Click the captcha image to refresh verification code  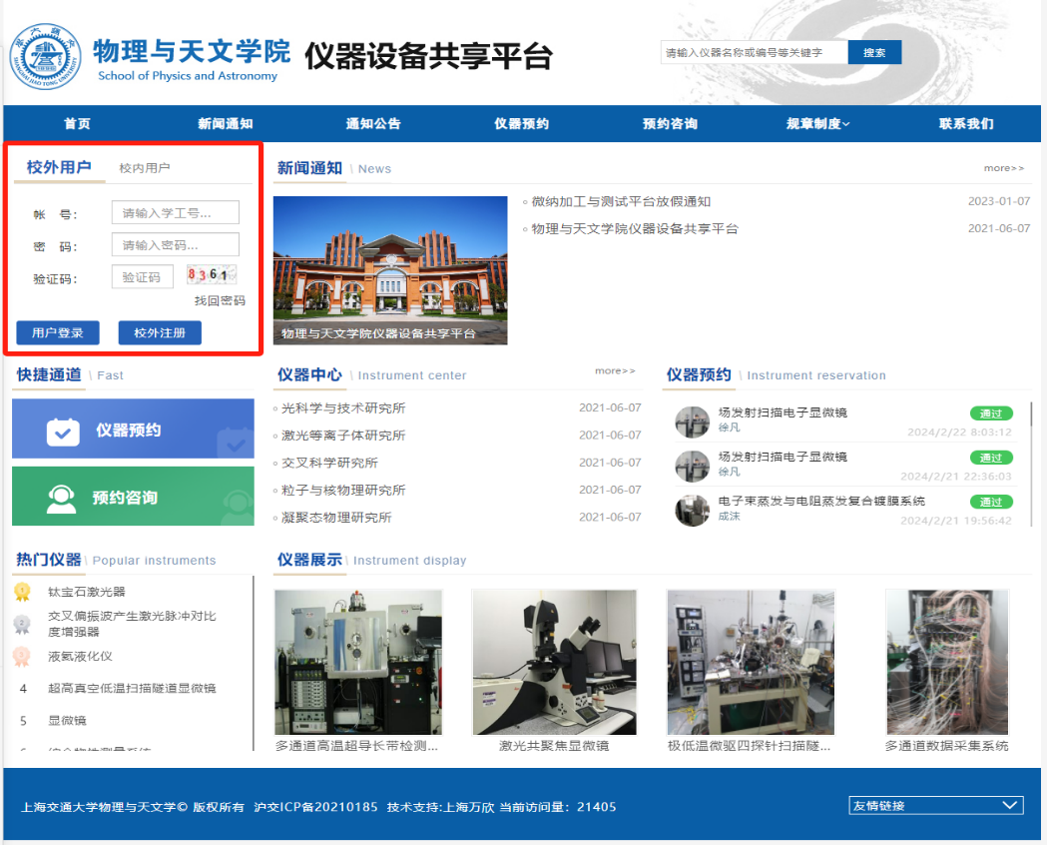[x=211, y=275]
